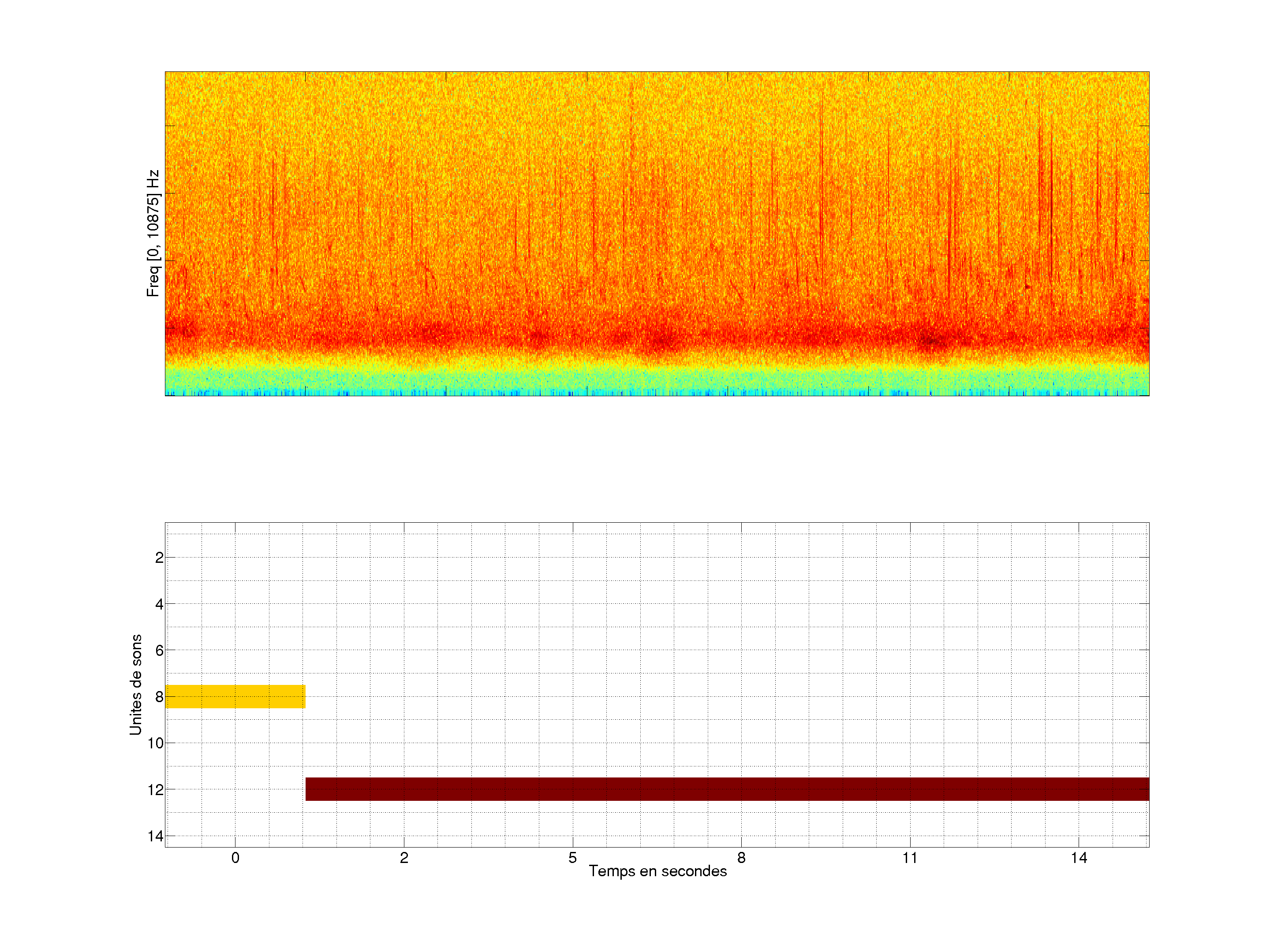Click y-axis tick label 14 at bottom
Viewport: 1270px width, 952px height.
(156, 836)
